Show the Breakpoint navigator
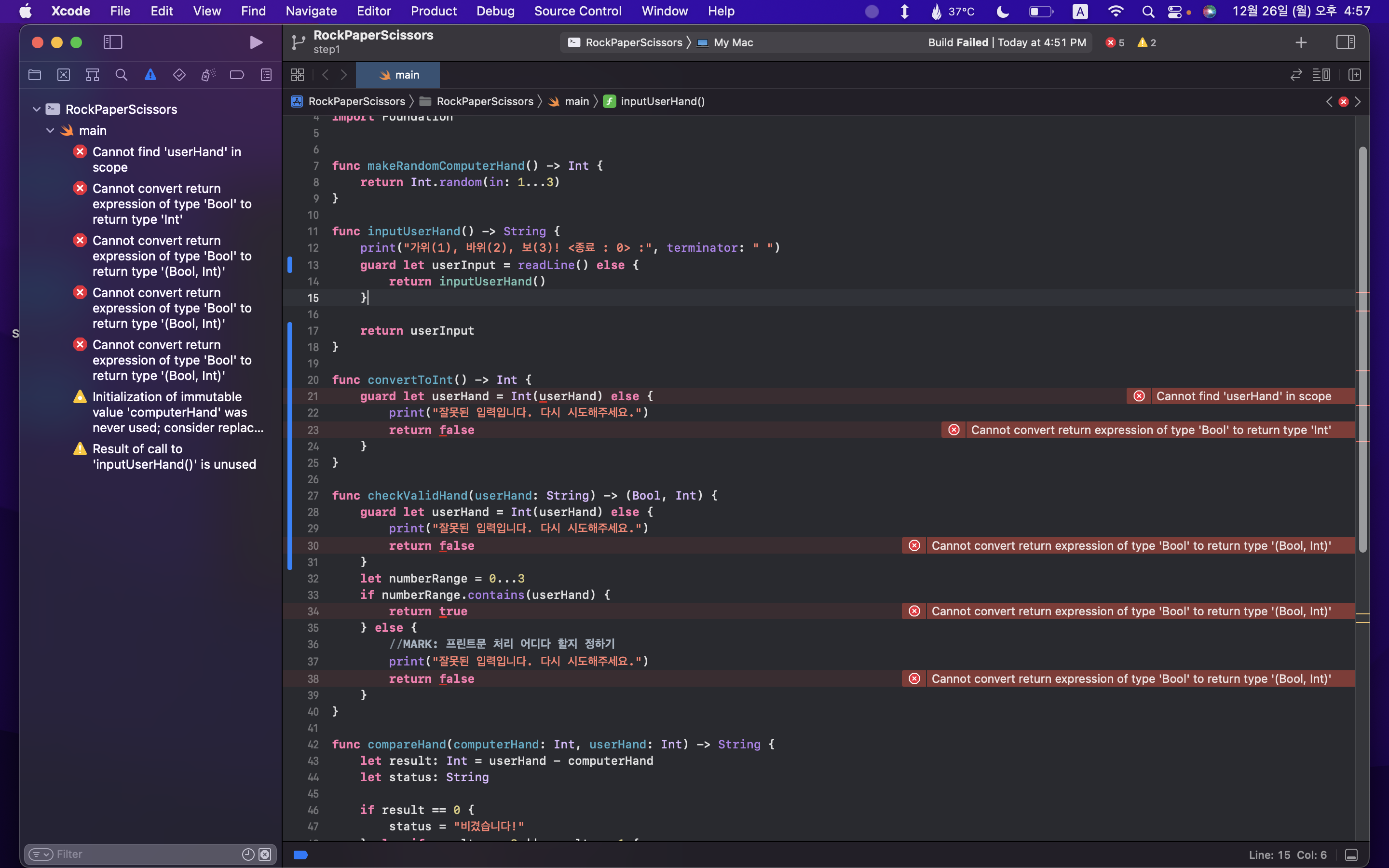The height and width of the screenshot is (868, 1389). pyautogui.click(x=236, y=75)
